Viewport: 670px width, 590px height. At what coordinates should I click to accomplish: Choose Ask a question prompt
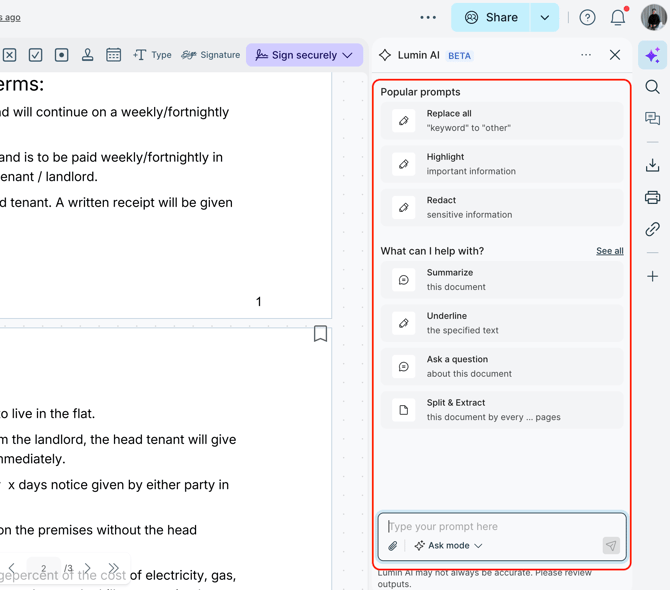click(502, 367)
